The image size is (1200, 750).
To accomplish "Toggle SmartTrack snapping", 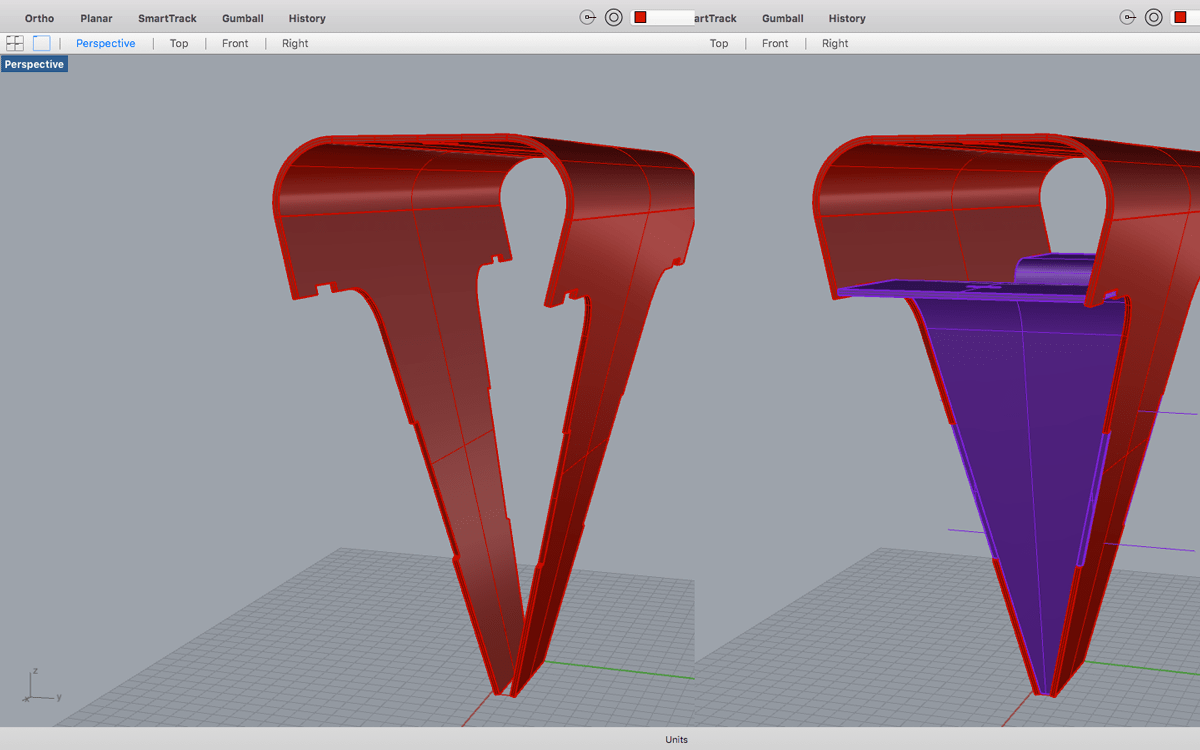I will [167, 18].
